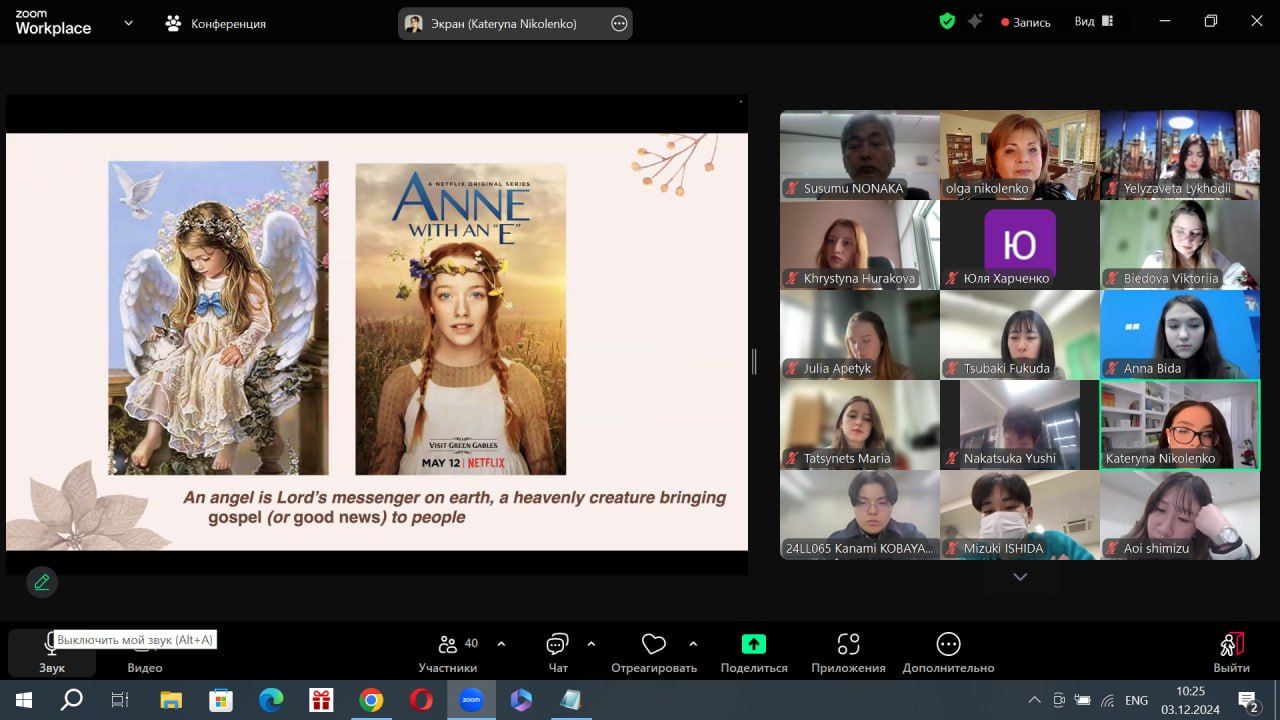Open the Приложения apps menu
The width and height of the screenshot is (1280, 720).
[x=848, y=653]
